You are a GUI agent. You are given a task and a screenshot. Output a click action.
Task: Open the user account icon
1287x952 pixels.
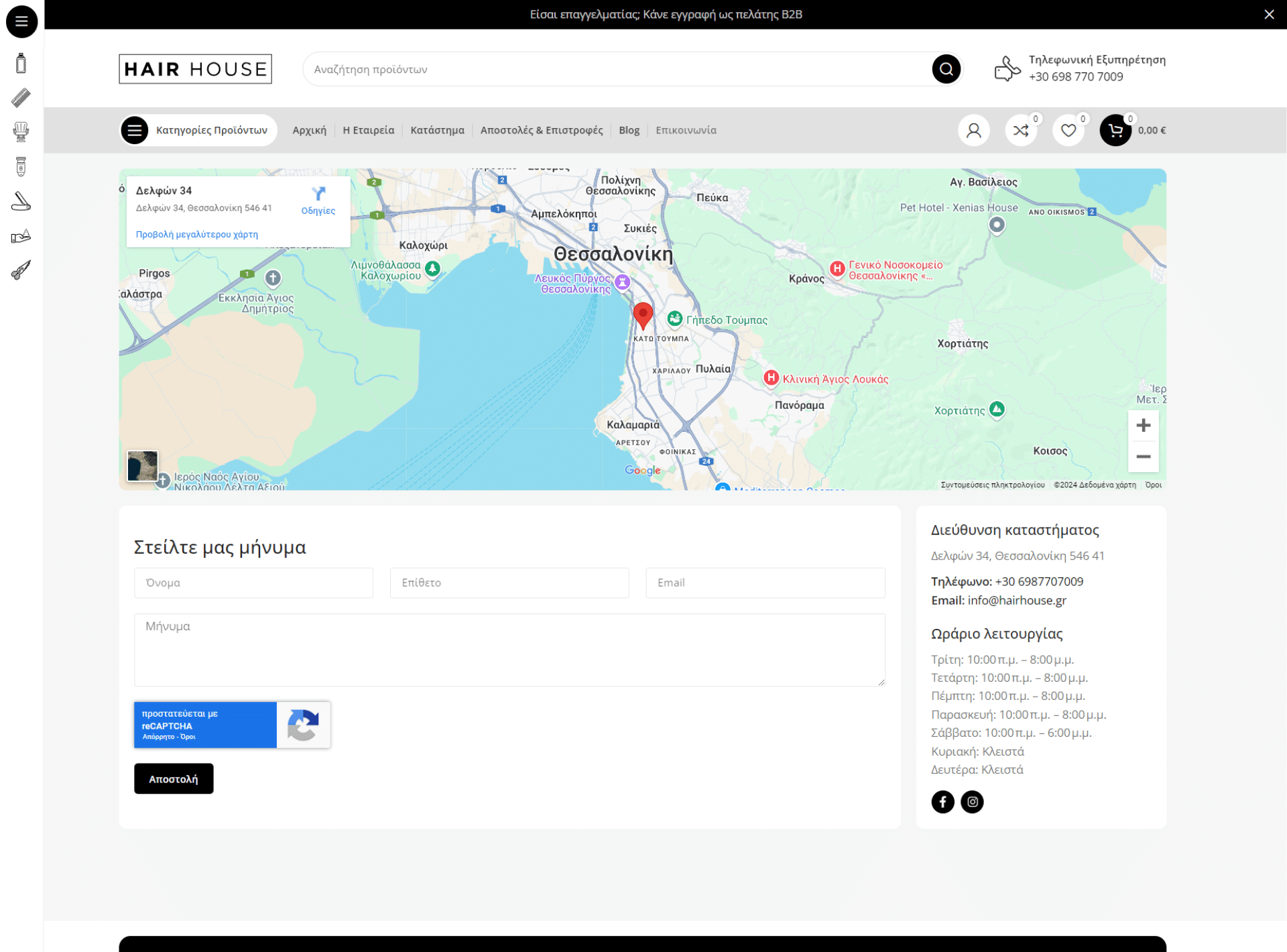[x=973, y=130]
